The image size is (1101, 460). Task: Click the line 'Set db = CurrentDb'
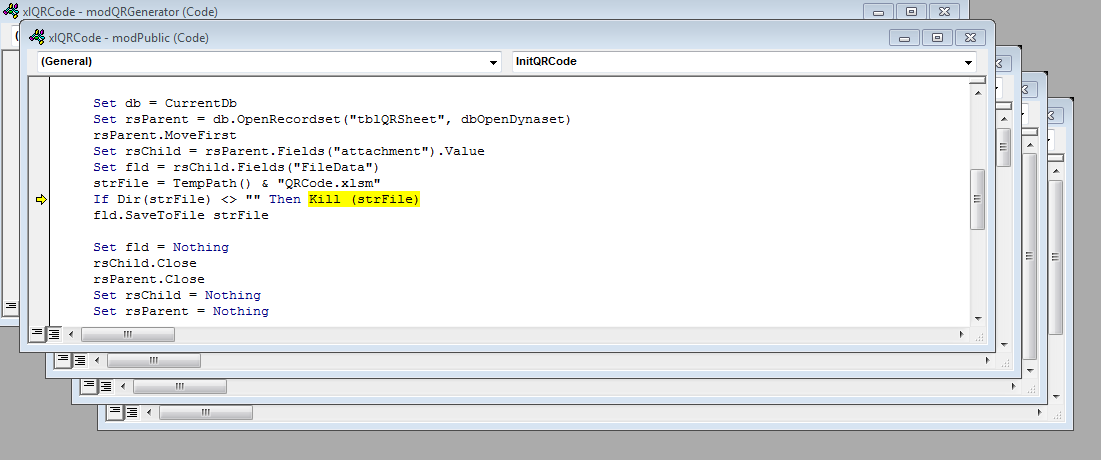pos(165,103)
